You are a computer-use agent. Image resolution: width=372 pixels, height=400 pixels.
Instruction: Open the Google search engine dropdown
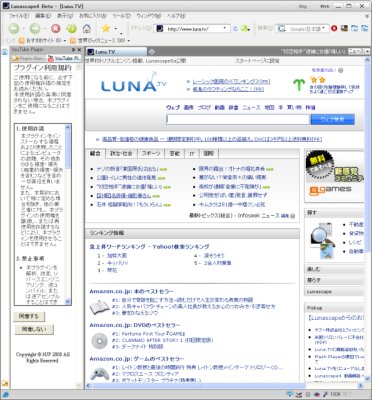324,29
